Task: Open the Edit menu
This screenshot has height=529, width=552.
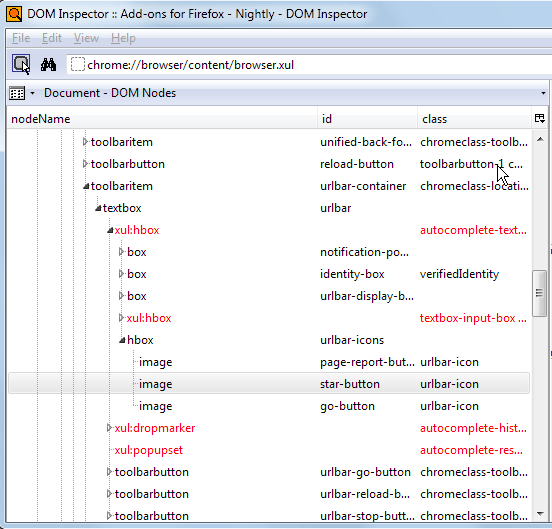Action: coord(52,38)
